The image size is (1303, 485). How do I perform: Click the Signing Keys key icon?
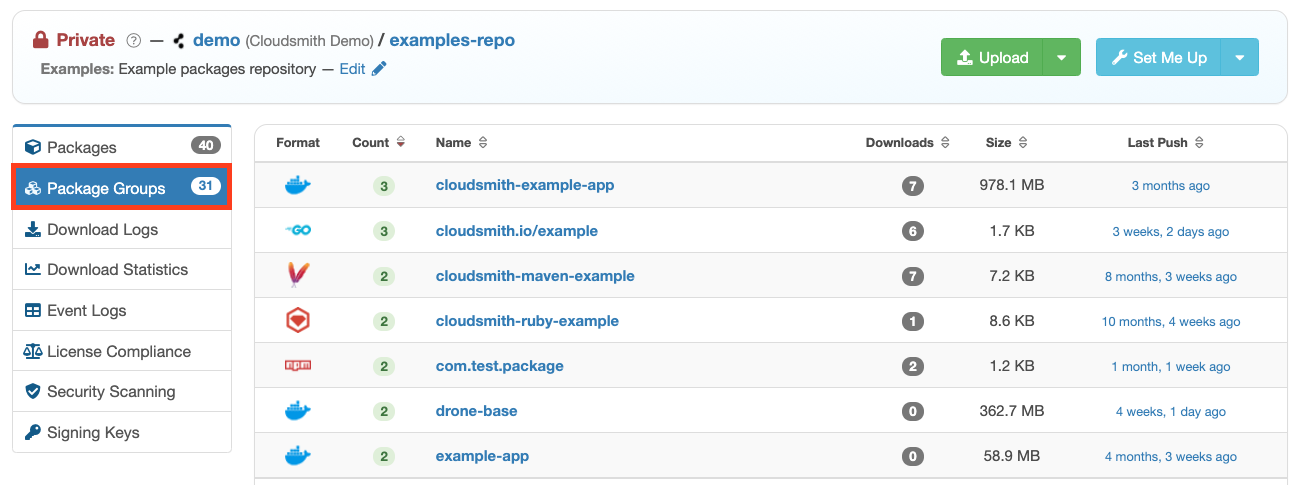pos(32,432)
